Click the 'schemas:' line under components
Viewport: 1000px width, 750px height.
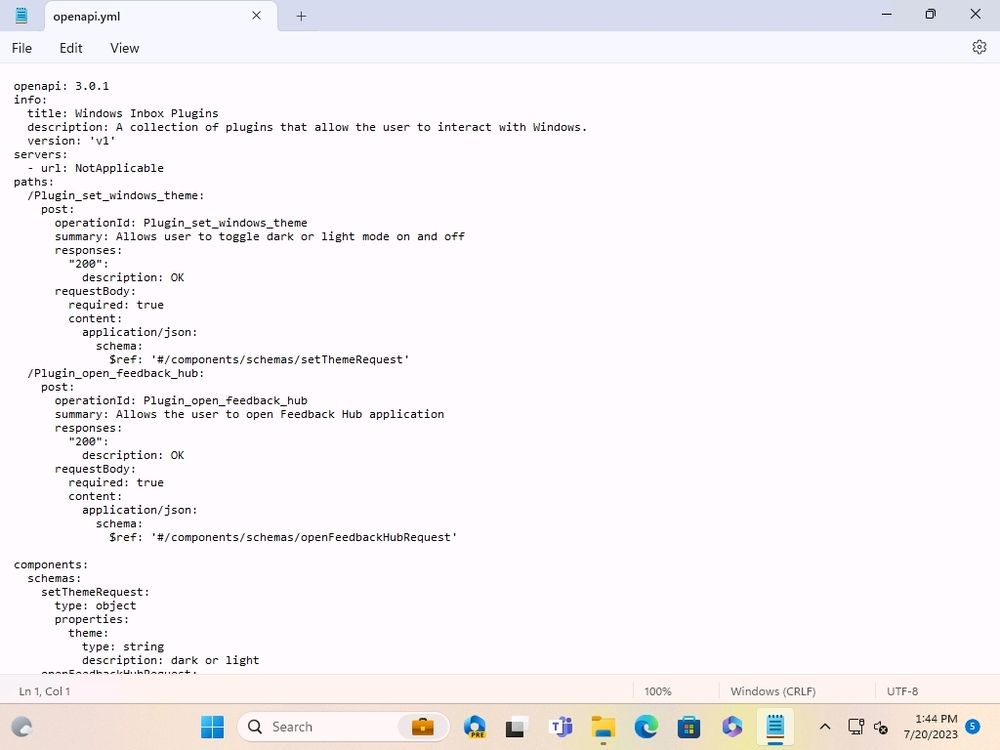[x=54, y=578]
